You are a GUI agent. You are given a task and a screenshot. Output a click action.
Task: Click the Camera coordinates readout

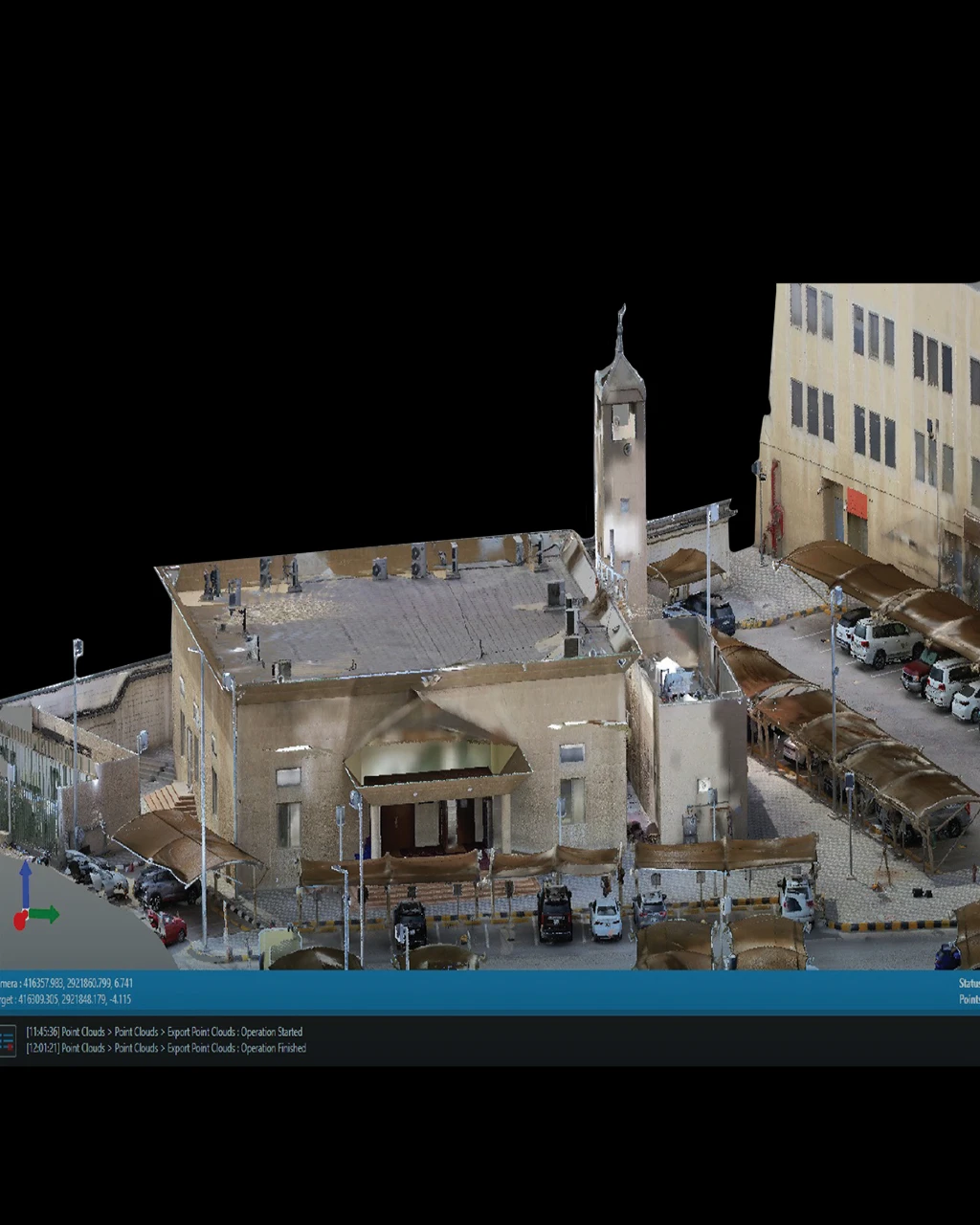66,983
